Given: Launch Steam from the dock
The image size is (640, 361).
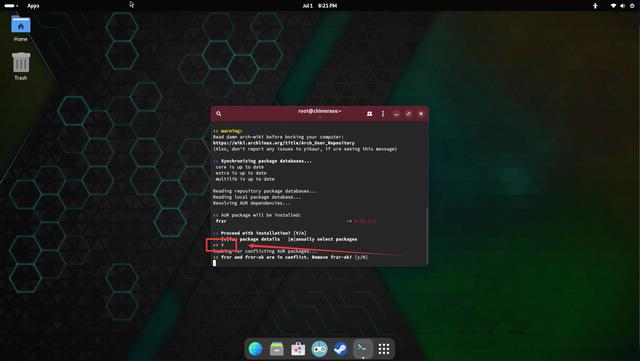Looking at the screenshot, I should click(x=341, y=349).
